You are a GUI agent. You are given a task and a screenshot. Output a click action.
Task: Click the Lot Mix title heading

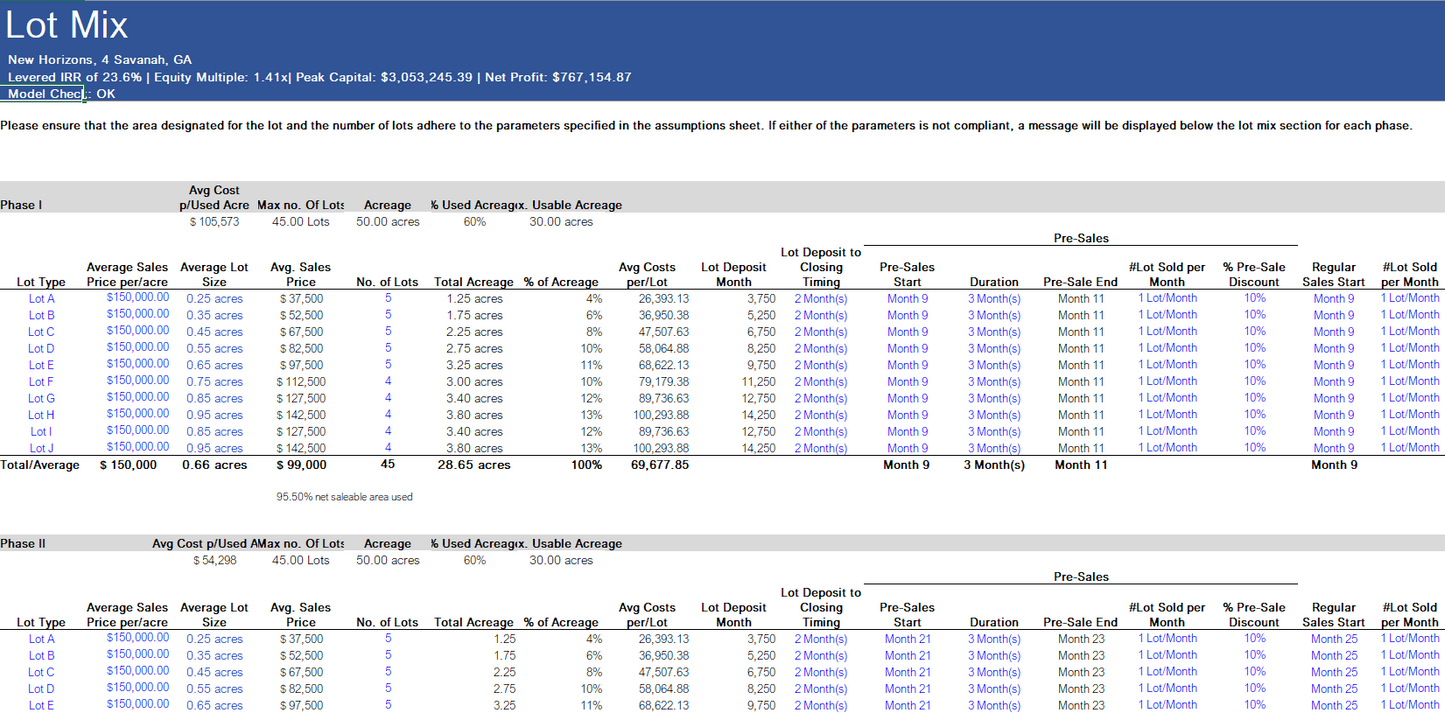[67, 25]
